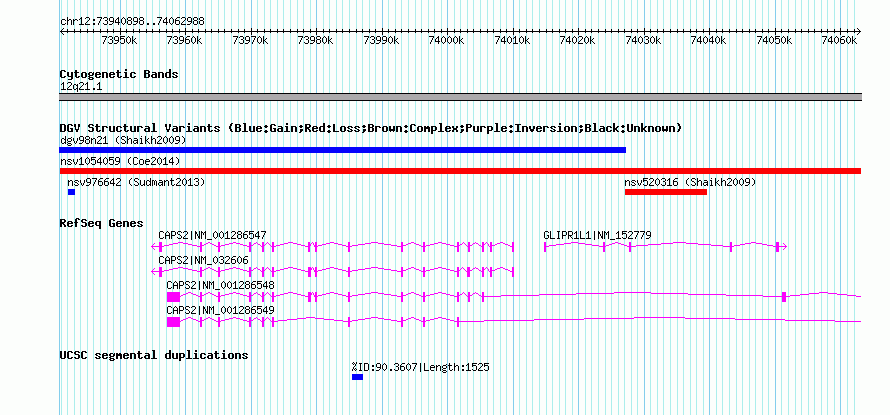
Task: Click the nsv1054059 (Coe2014) label
Action: [x=120, y=161]
